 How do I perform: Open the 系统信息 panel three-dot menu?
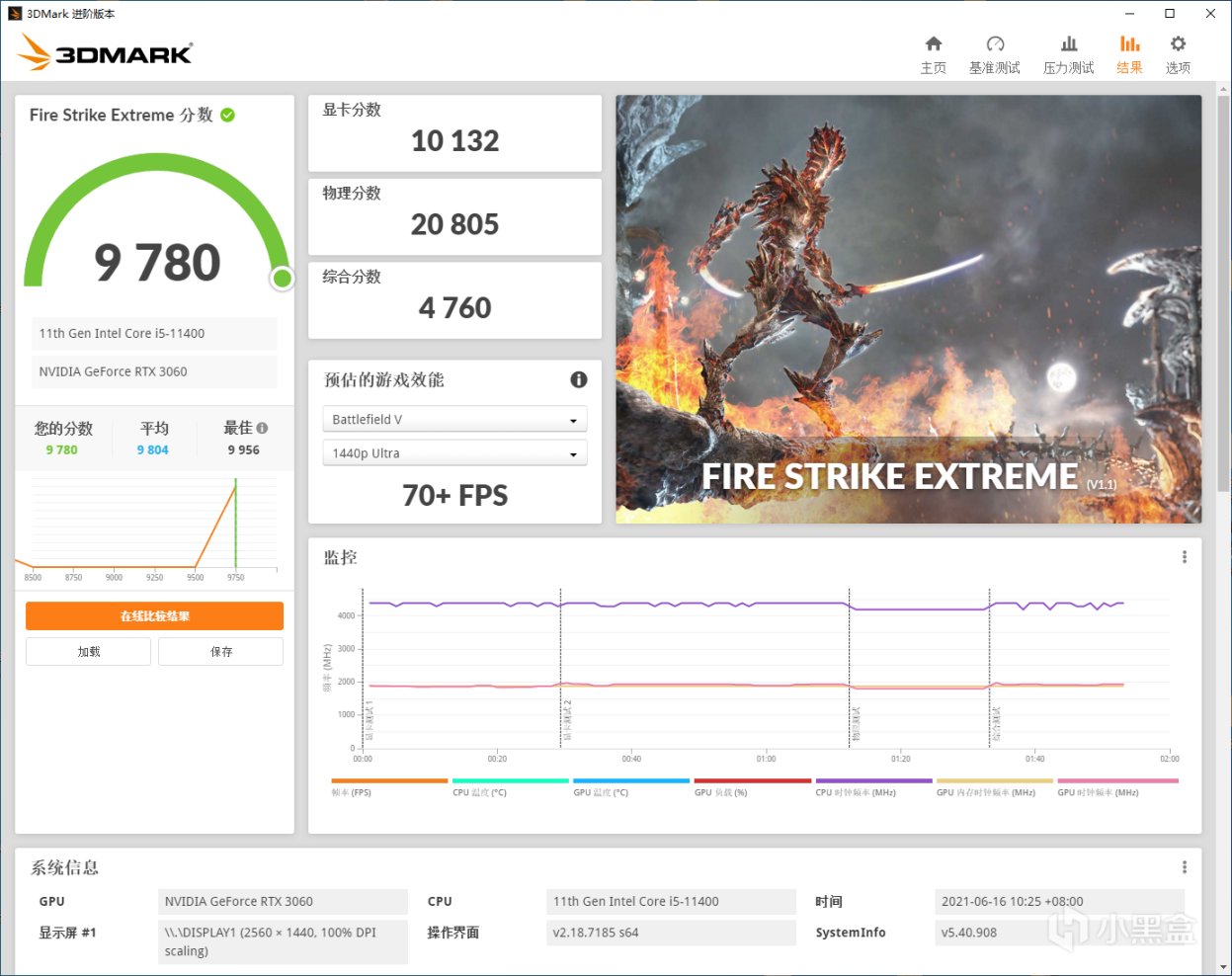click(x=1185, y=867)
